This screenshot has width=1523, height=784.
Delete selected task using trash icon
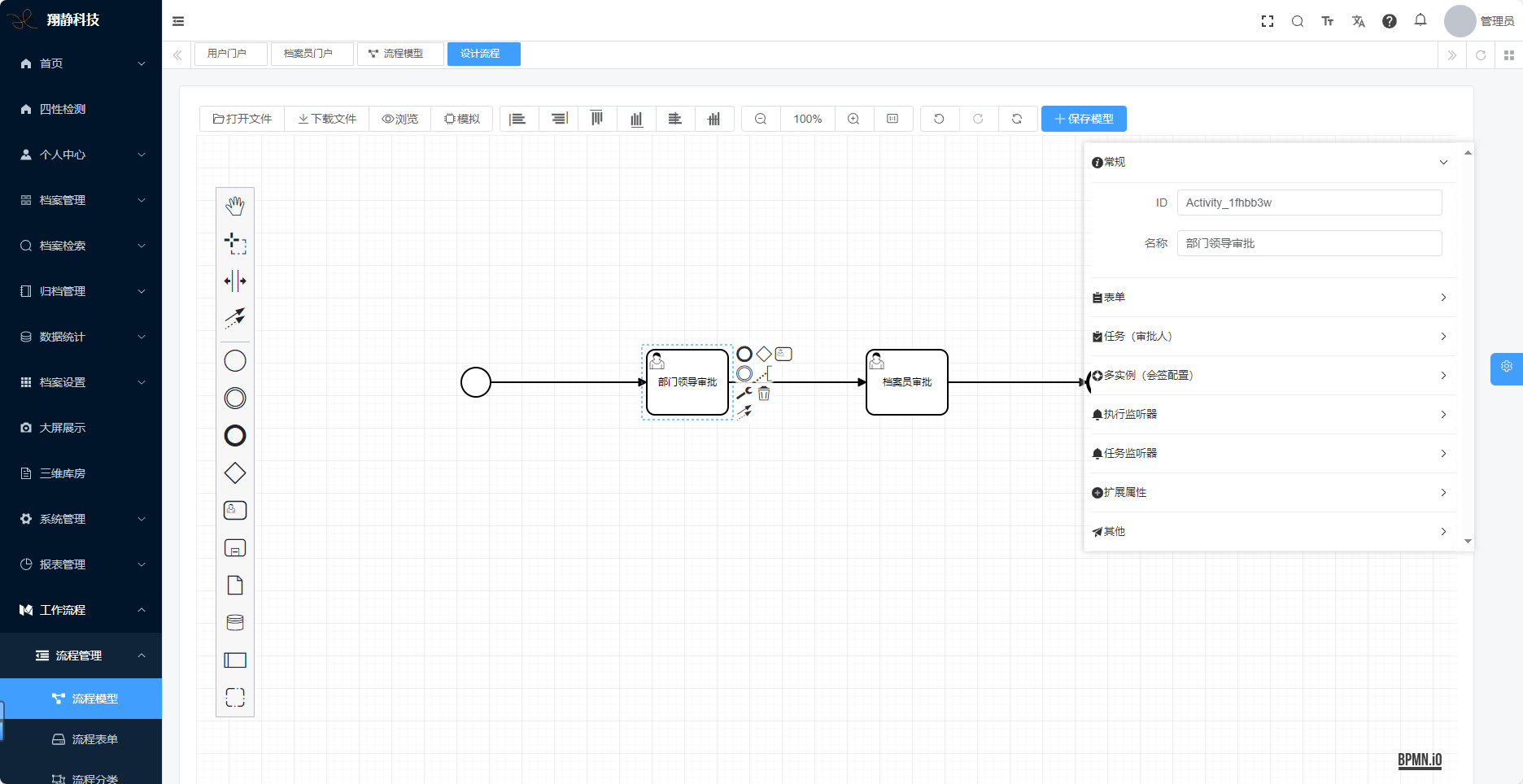(x=764, y=394)
